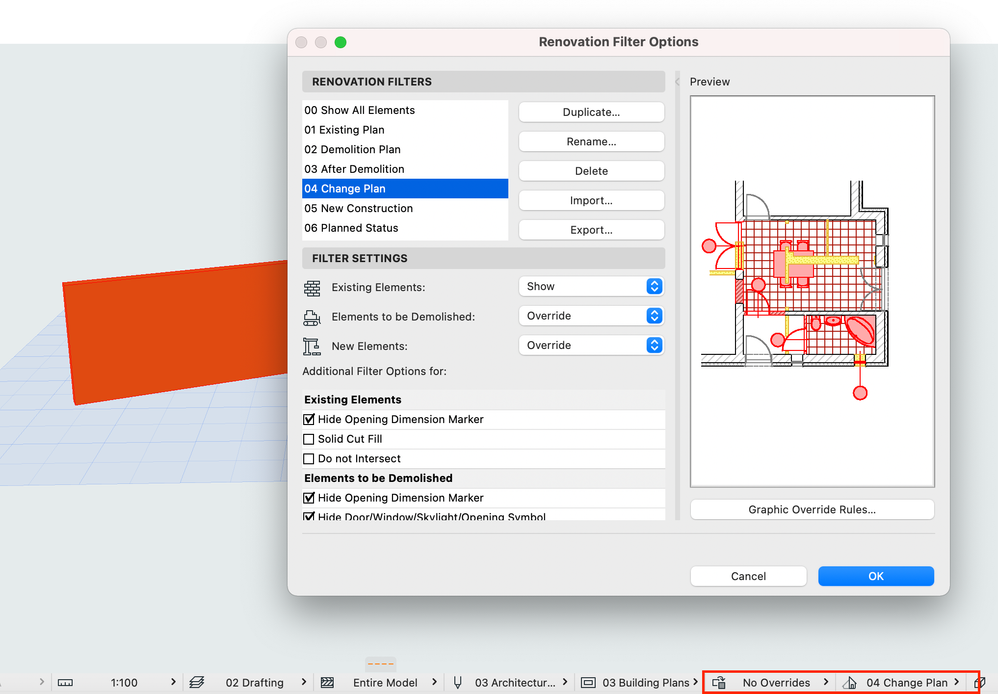Screen dimensions: 998x694
Task: Open the Existing Elements Show dropdown
Action: pos(591,287)
